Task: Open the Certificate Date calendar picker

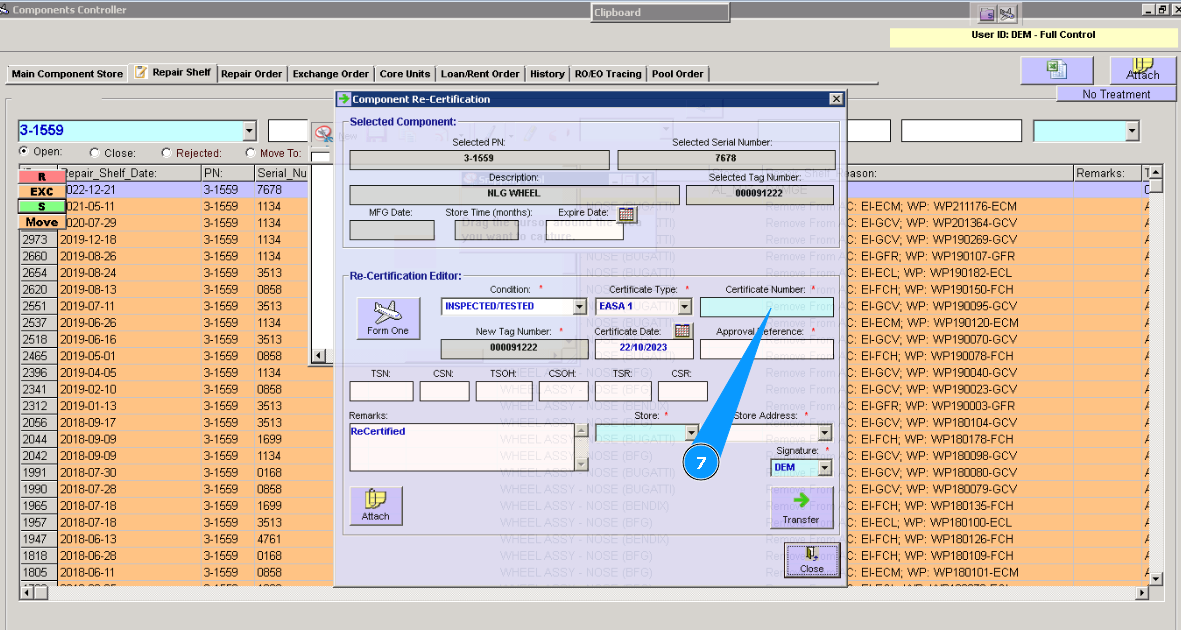Action: 682,331
